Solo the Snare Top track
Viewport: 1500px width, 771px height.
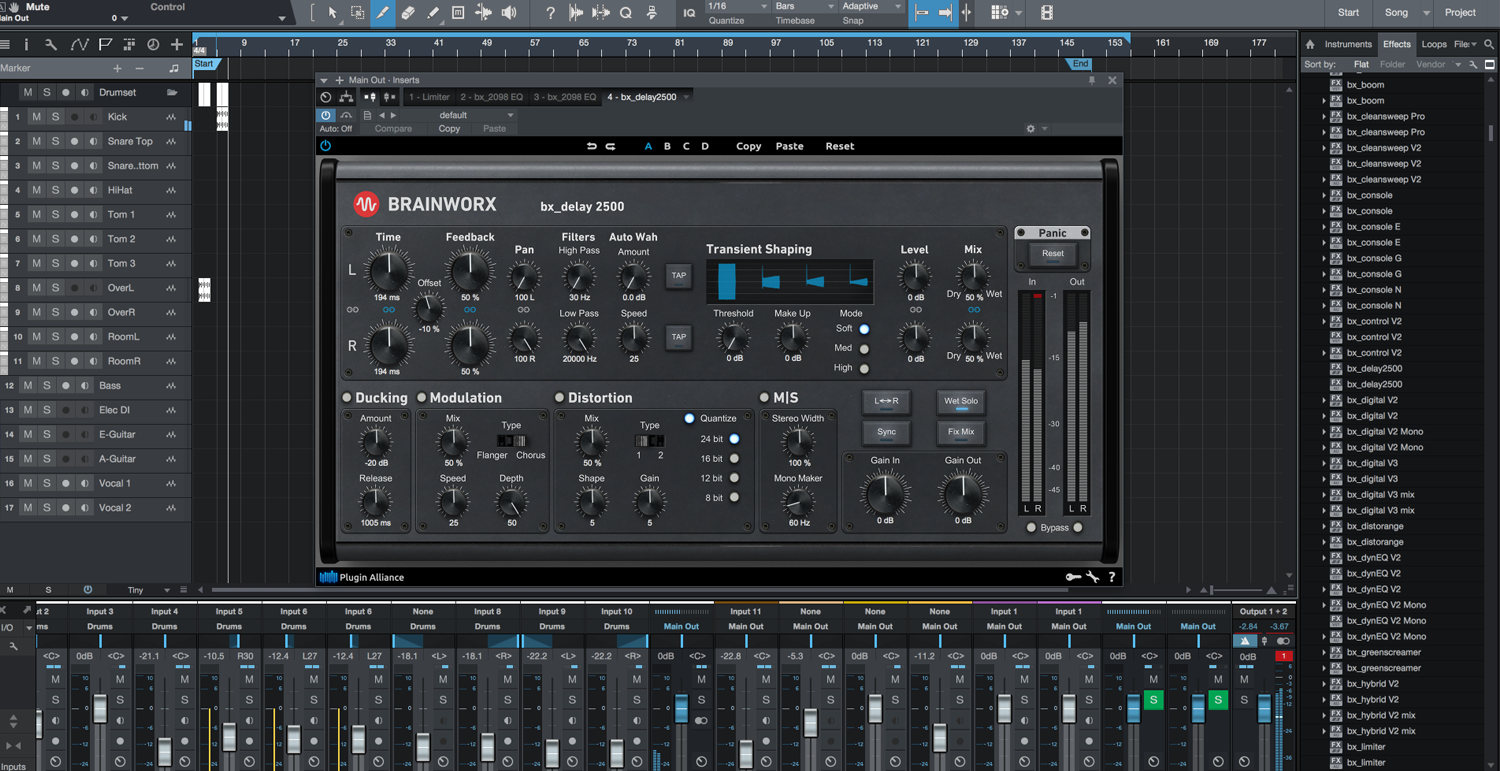click(x=55, y=142)
